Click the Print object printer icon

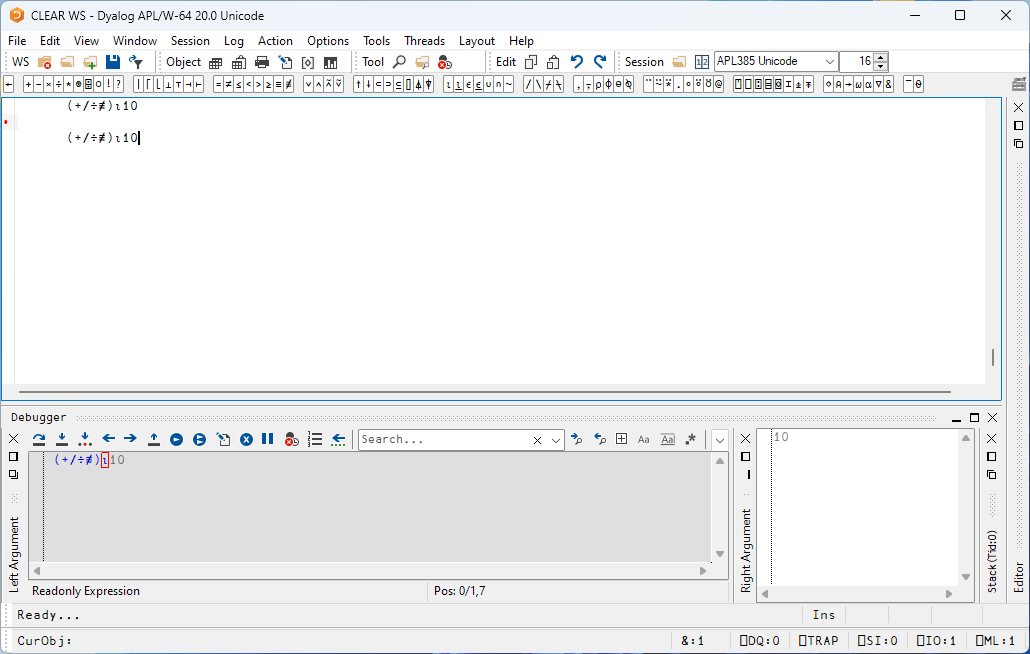pos(262,62)
